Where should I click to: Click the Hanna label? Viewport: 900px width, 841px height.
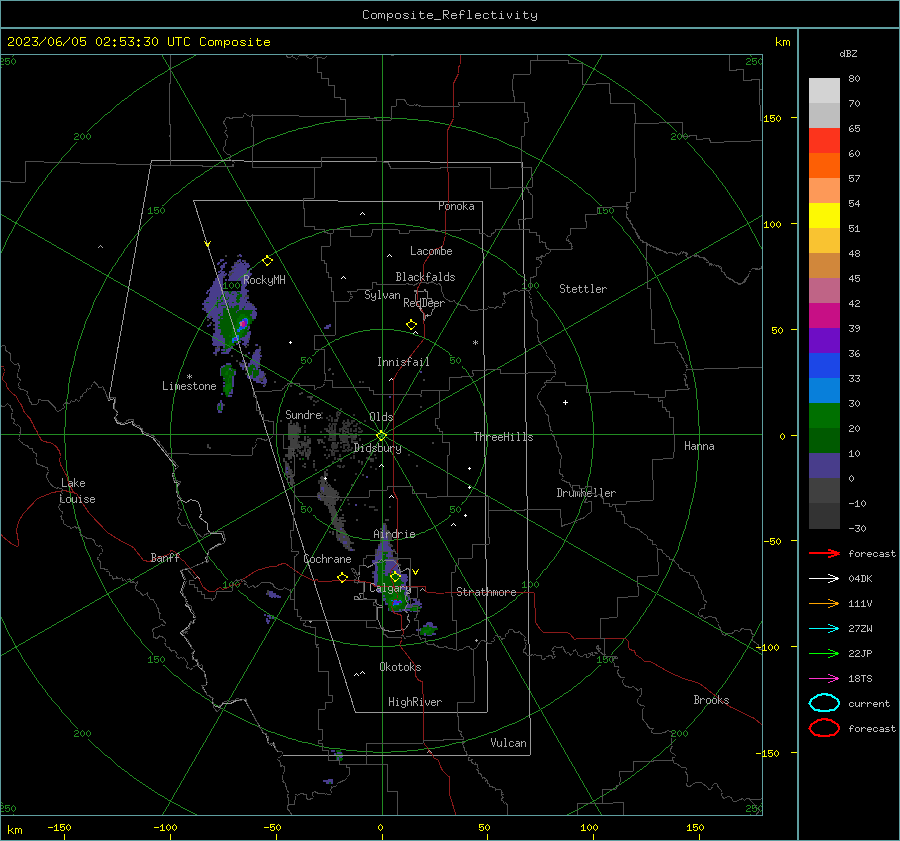pos(699,446)
